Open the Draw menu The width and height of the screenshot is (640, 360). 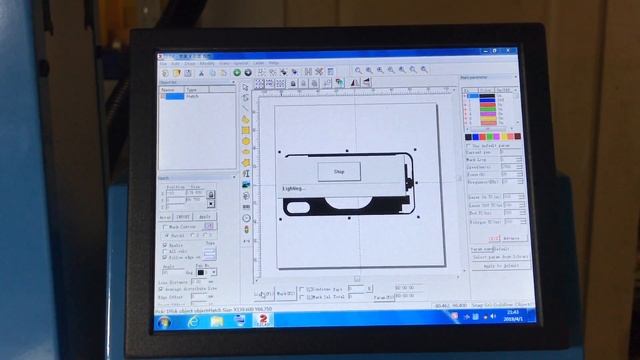click(x=190, y=64)
